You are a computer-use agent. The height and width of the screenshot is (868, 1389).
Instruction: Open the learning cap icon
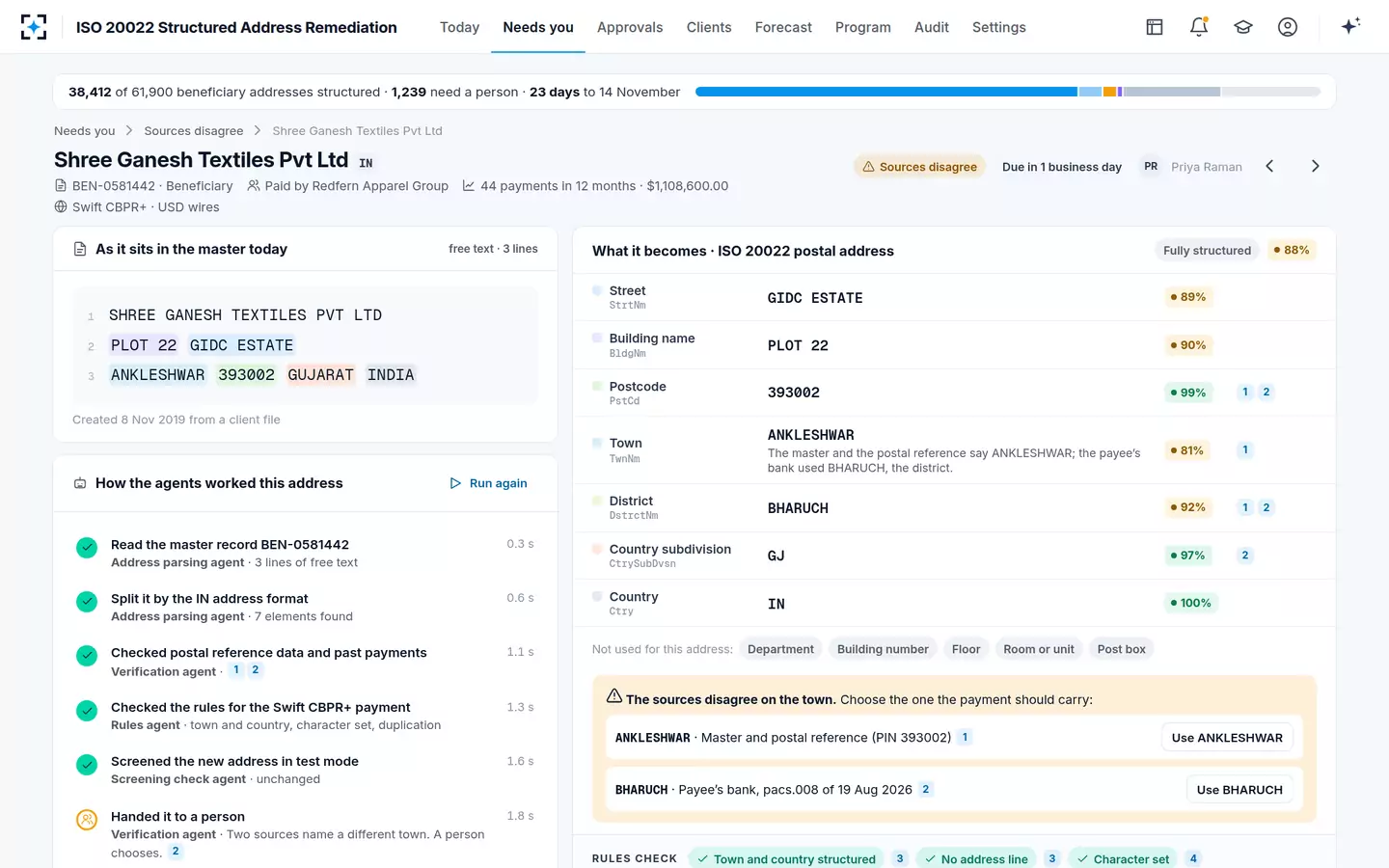[x=1243, y=27]
